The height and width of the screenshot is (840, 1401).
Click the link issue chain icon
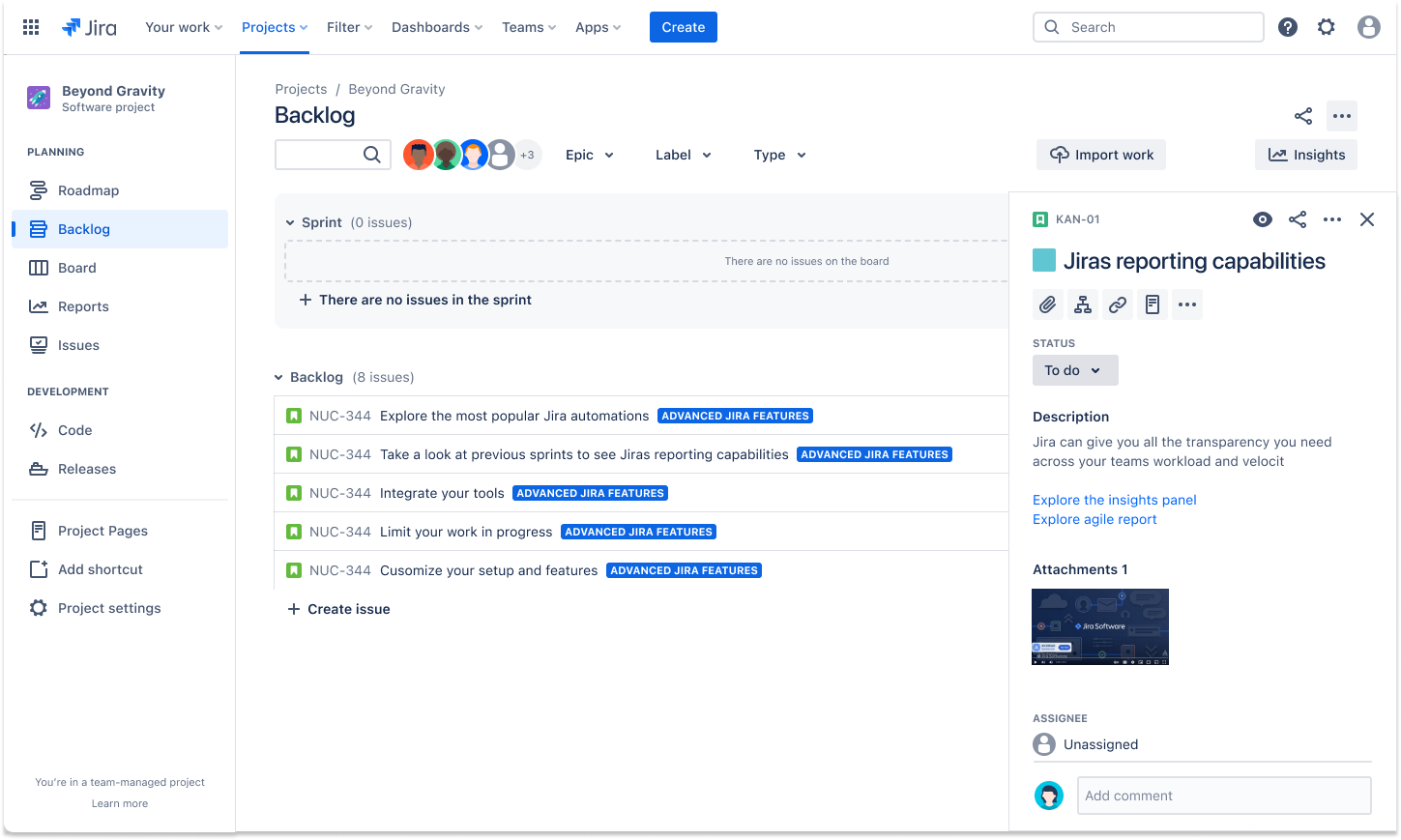(x=1118, y=304)
